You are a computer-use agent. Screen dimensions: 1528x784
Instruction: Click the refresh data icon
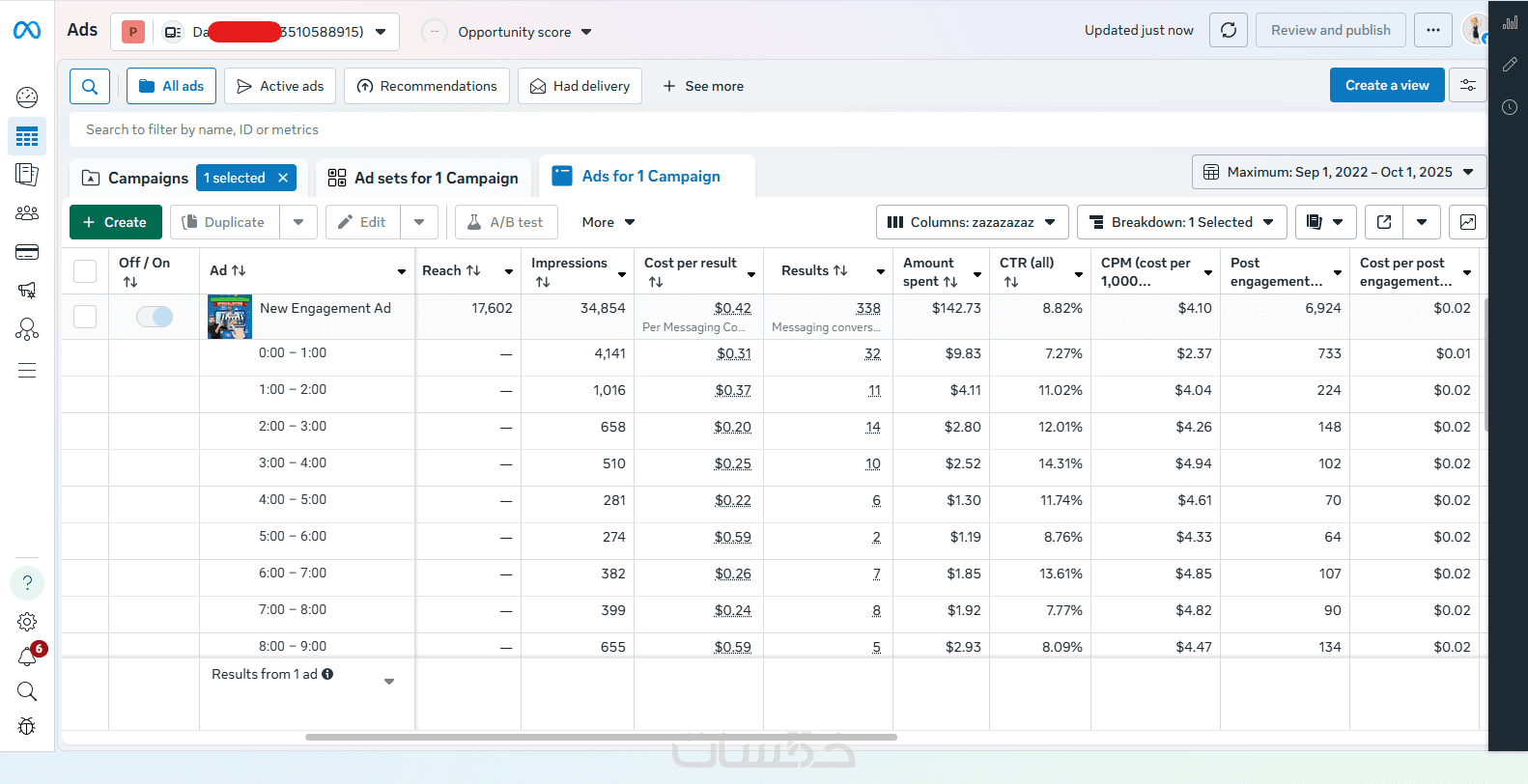coord(1229,30)
